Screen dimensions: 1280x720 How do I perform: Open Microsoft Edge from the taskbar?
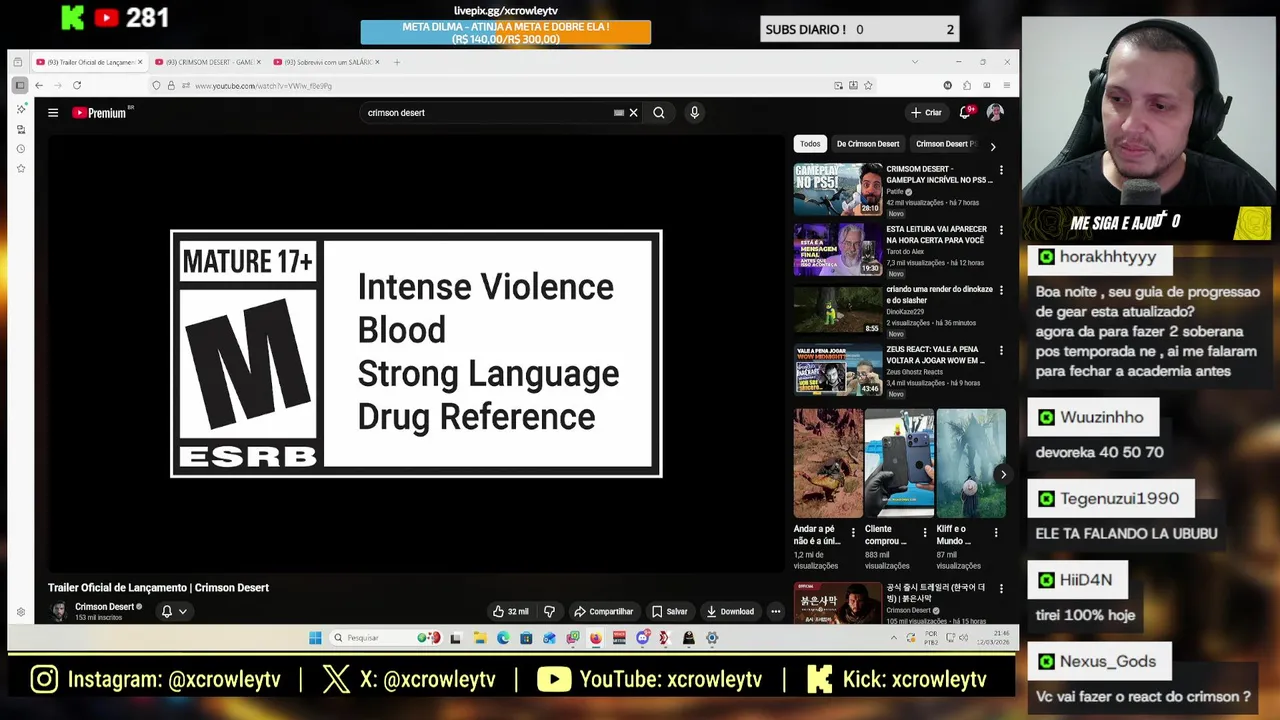[x=503, y=638]
